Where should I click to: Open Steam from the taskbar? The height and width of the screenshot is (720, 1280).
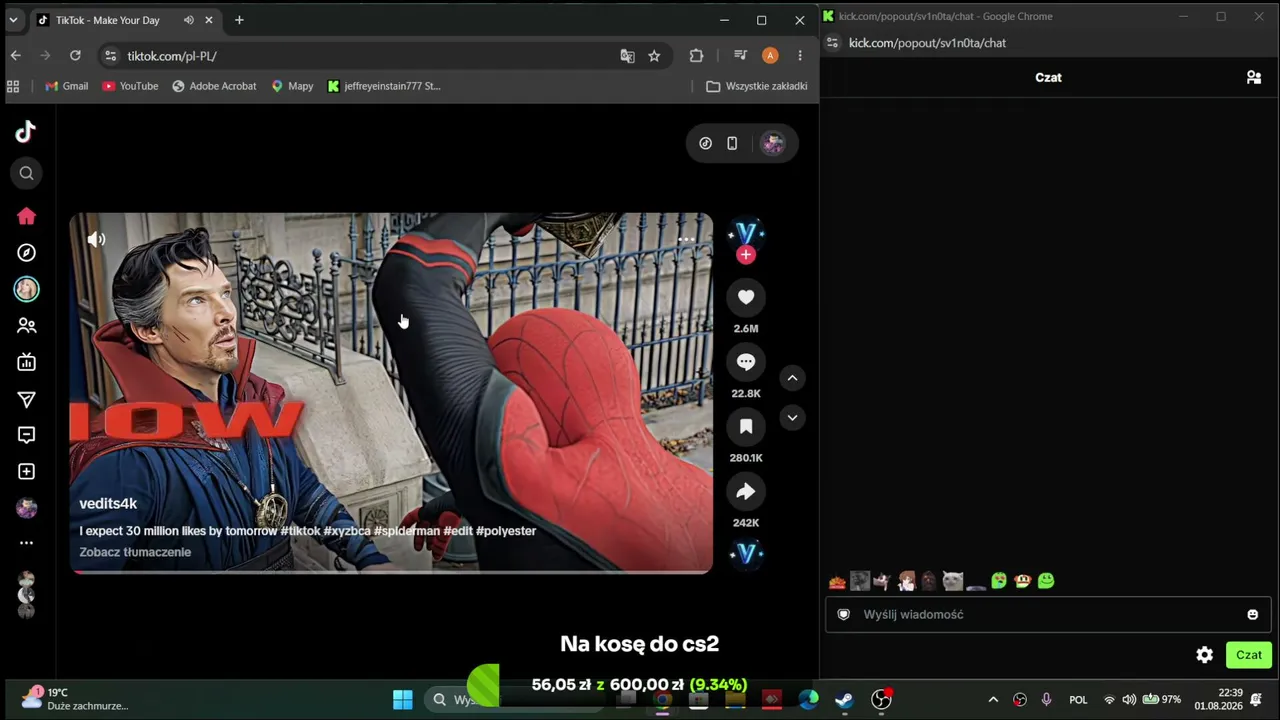(x=844, y=699)
